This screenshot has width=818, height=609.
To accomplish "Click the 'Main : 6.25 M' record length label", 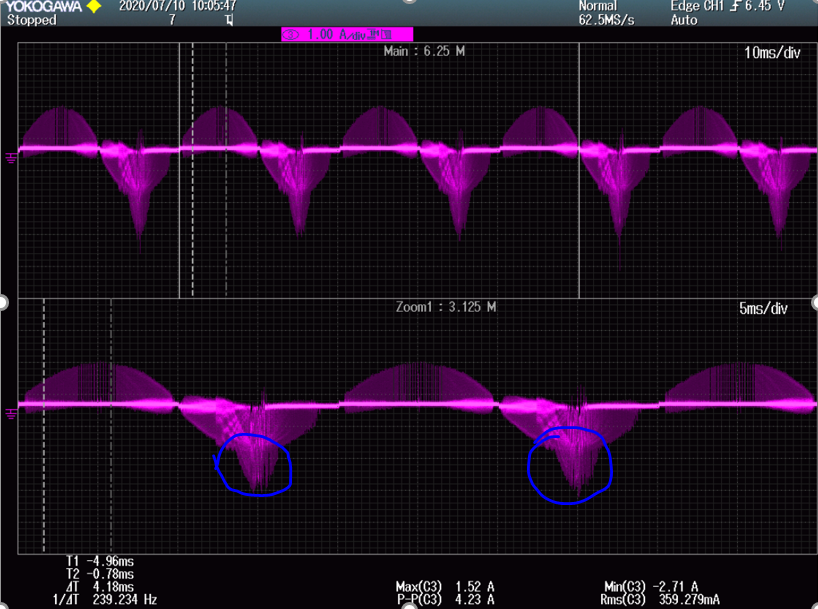I will [424, 51].
